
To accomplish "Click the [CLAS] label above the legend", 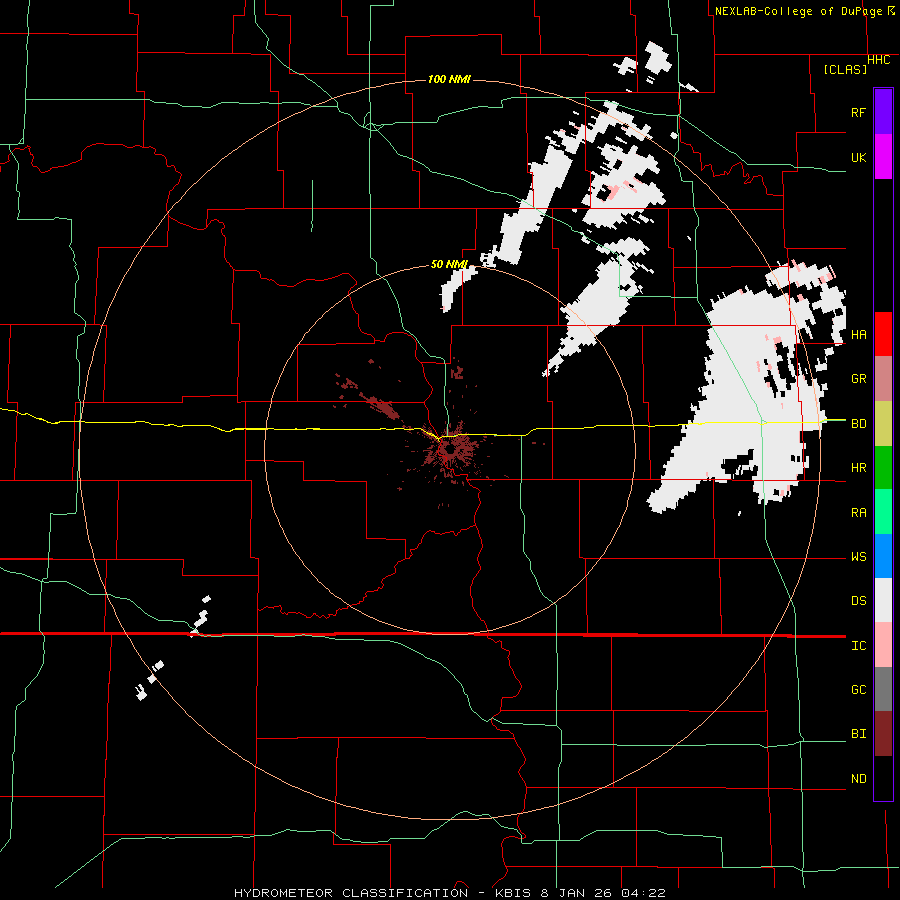I will coord(845,69).
